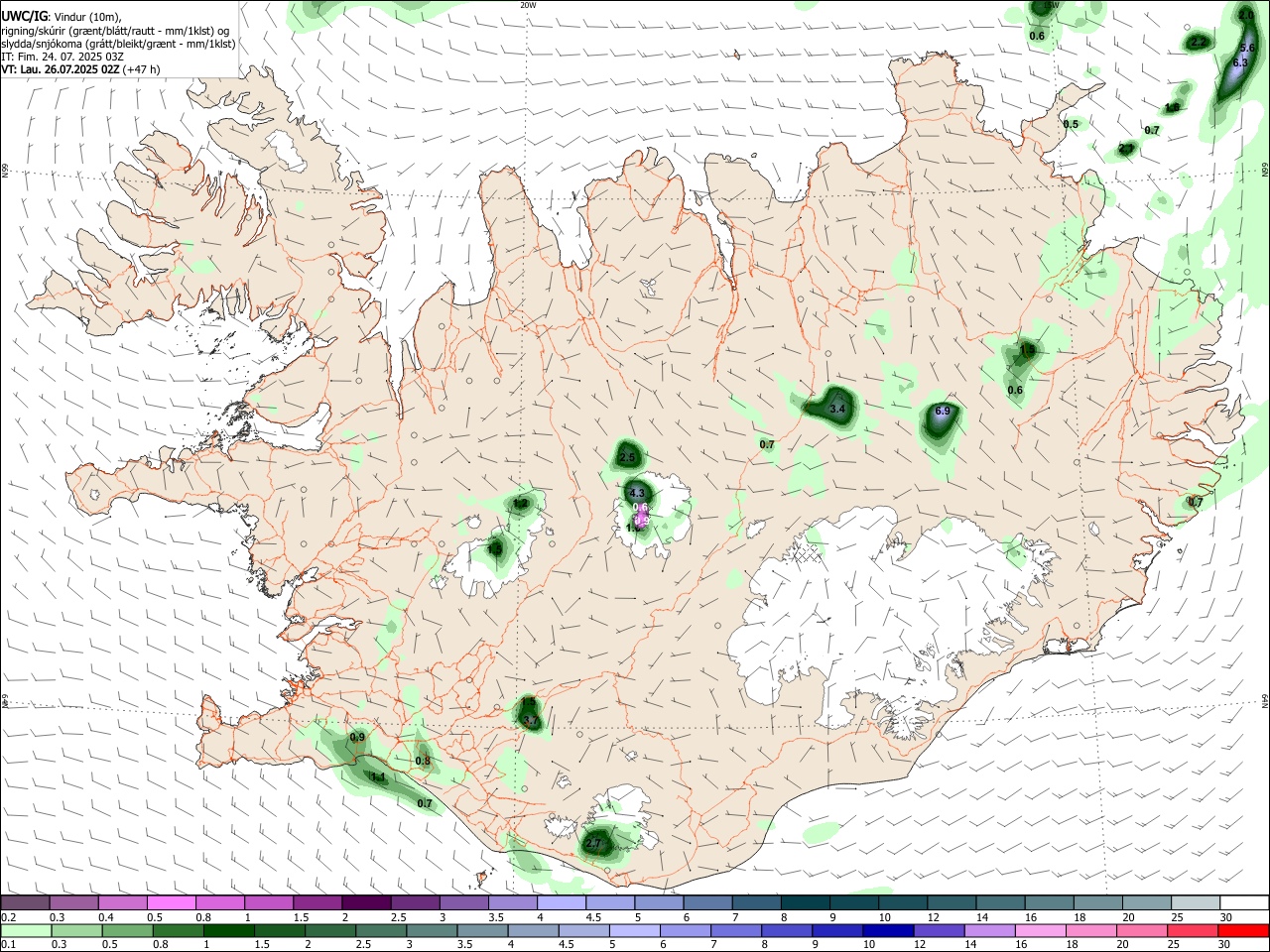Click the navy blue 10–12 legend swatch
The width and height of the screenshot is (1270, 952).
(887, 931)
